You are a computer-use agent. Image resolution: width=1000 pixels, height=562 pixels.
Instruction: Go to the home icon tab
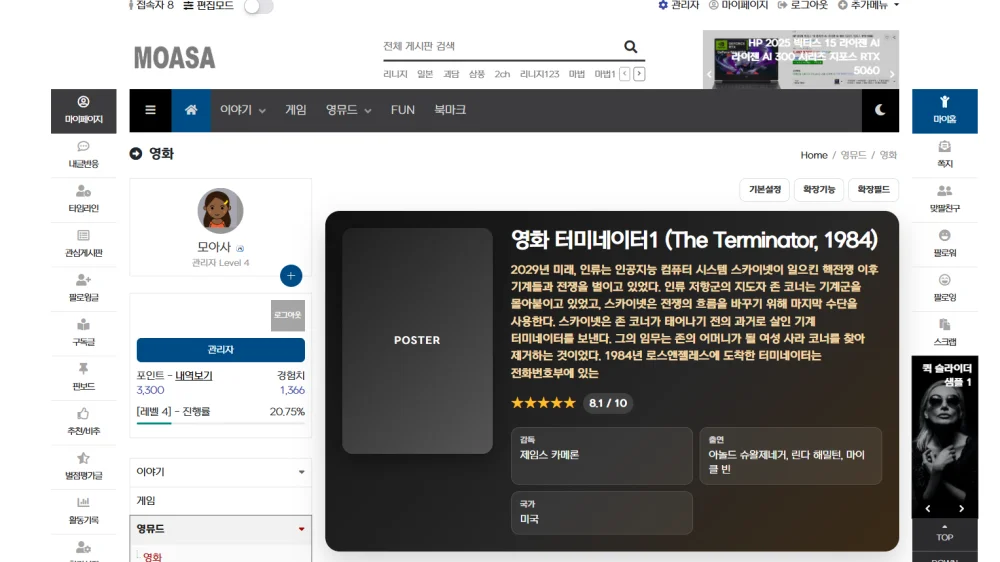point(191,110)
